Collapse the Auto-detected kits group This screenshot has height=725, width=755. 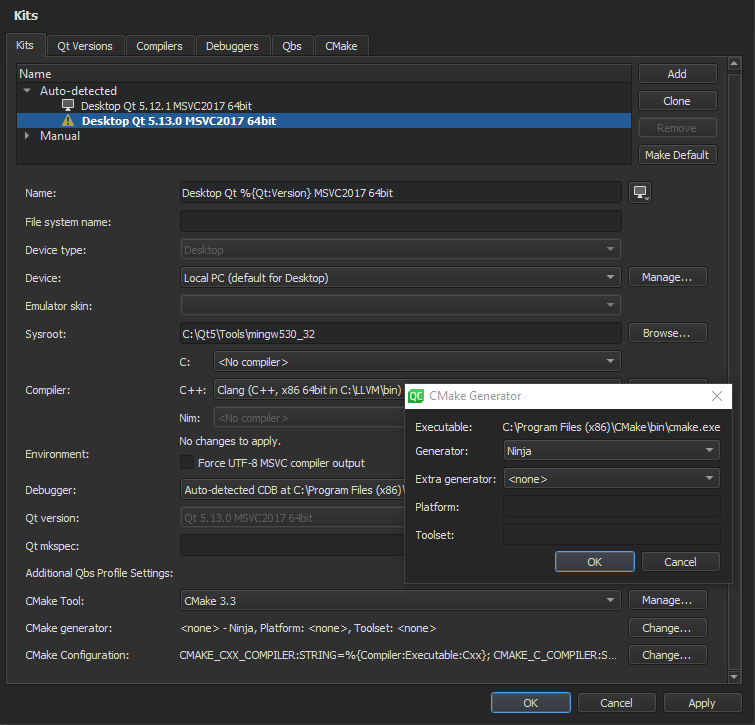tap(27, 91)
